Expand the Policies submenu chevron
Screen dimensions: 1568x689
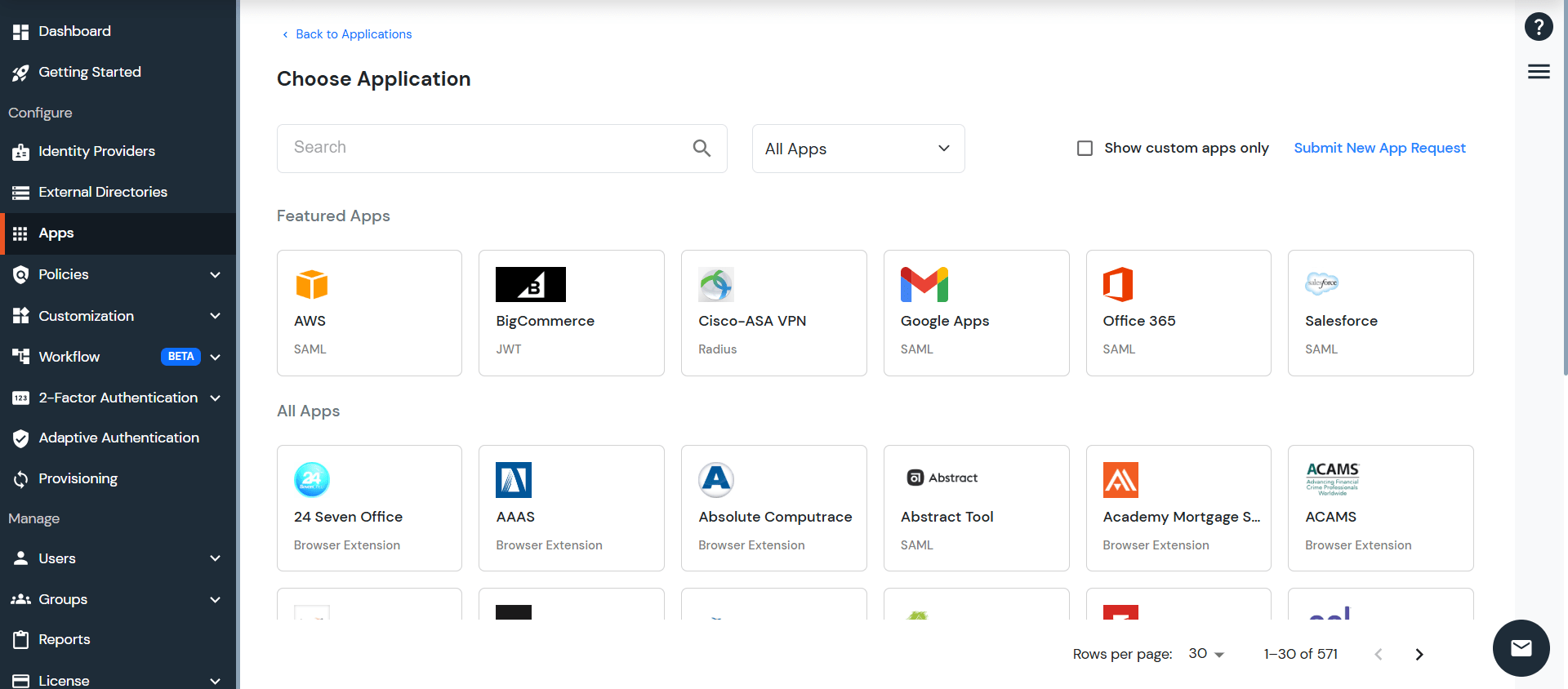click(216, 275)
